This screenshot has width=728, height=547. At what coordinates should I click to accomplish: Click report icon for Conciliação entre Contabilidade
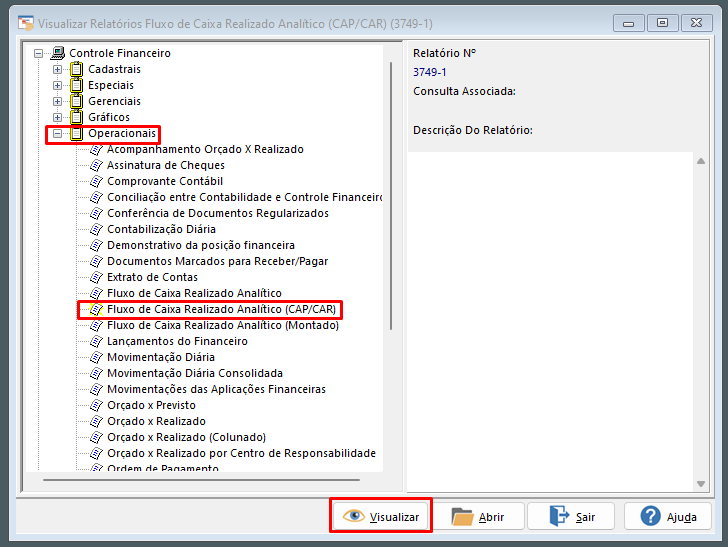96,197
